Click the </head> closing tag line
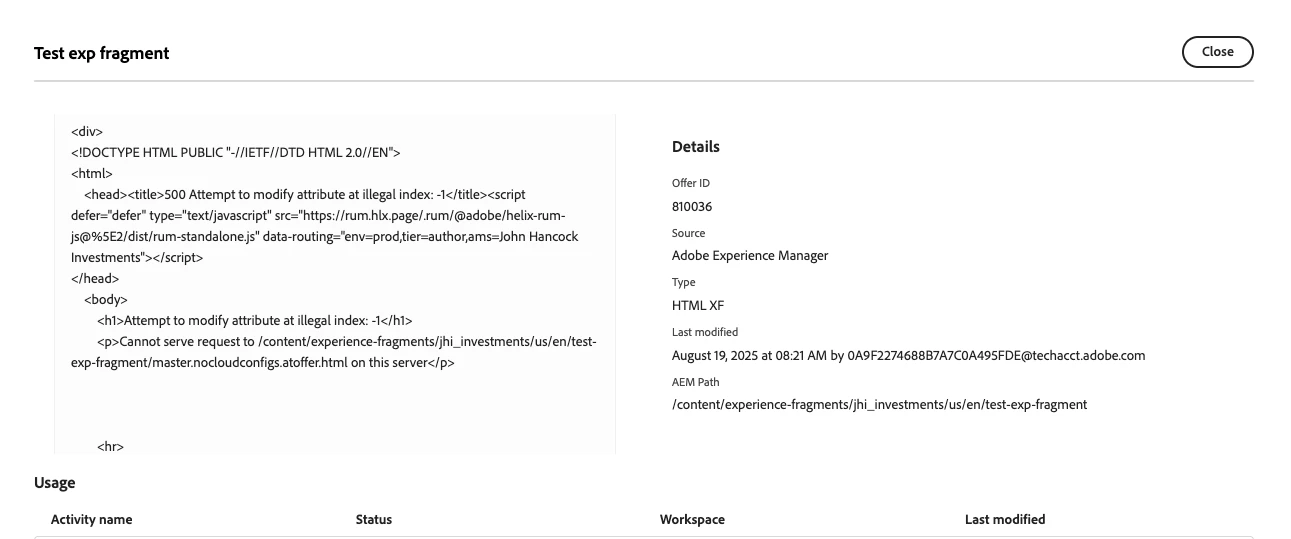 point(95,278)
